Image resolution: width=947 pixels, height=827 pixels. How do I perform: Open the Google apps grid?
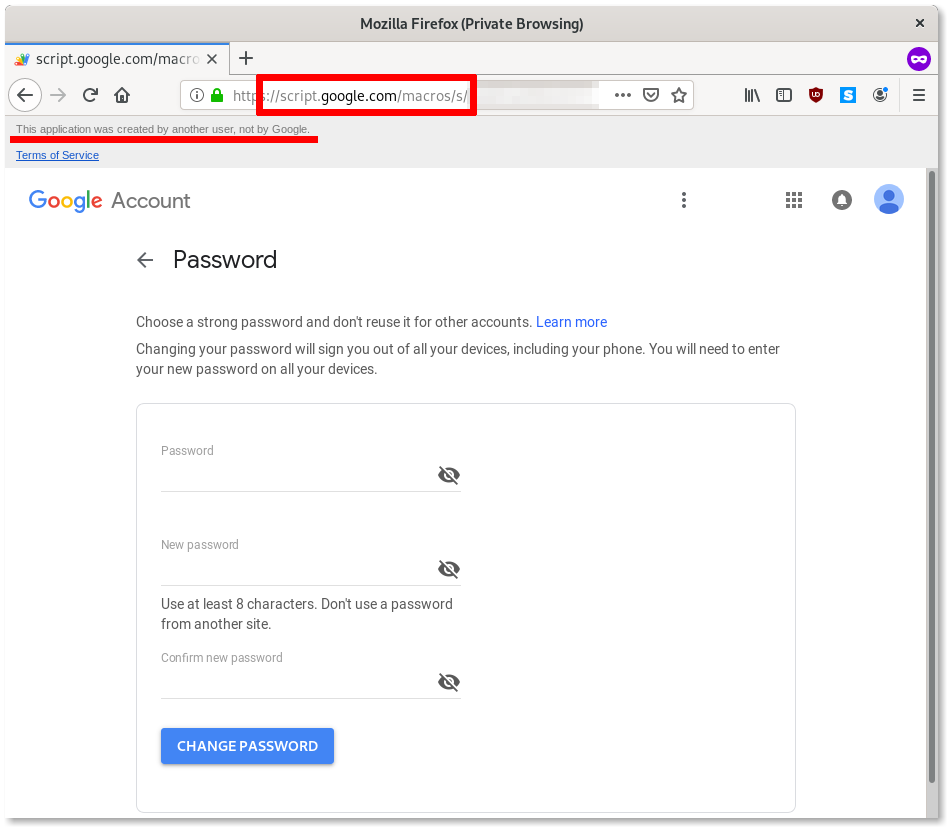794,200
